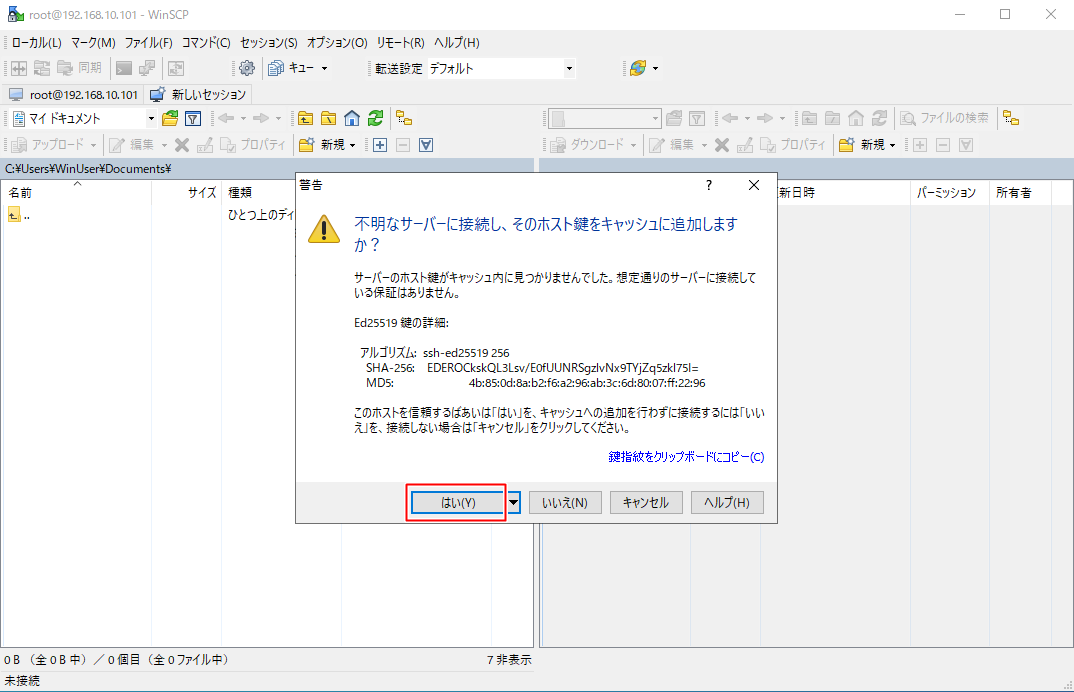1074x692 pixels.
Task: Open the セッション(S) menu
Action: coord(268,43)
